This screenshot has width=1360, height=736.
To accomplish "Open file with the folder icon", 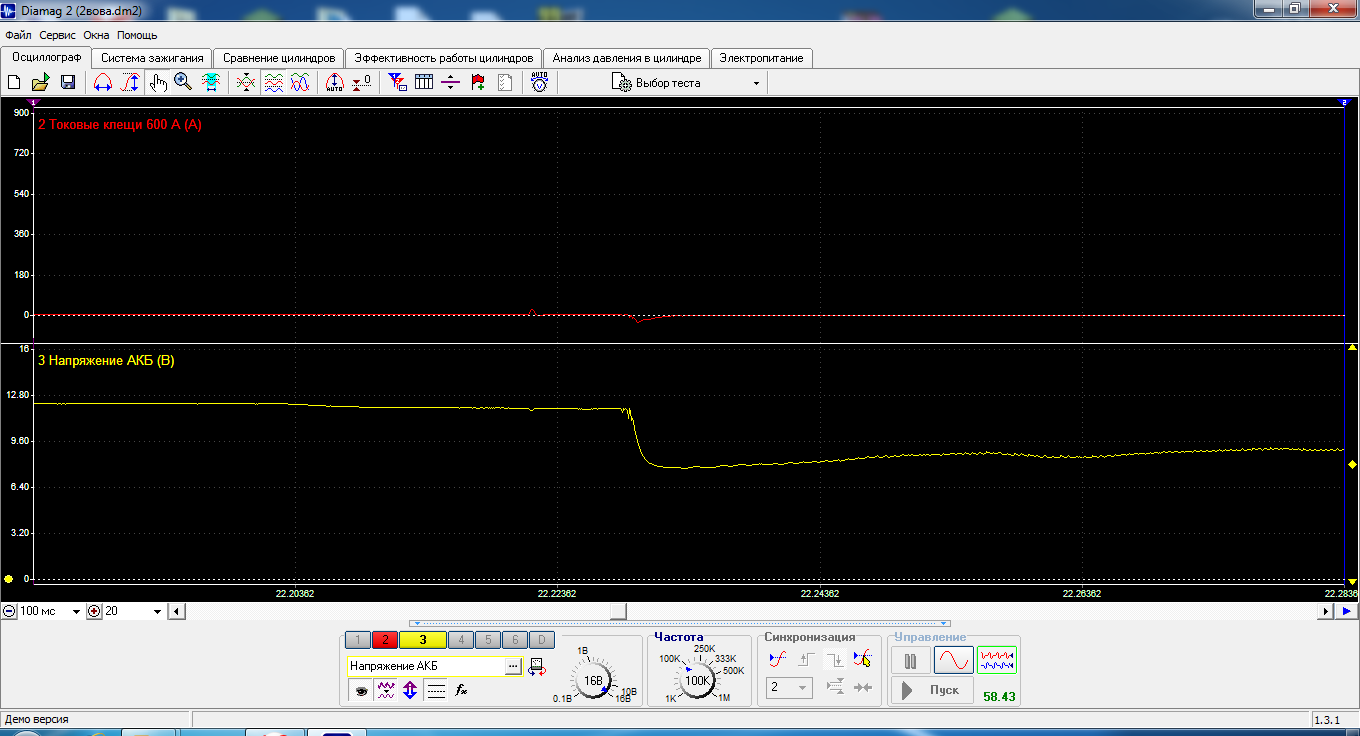I will coord(41,83).
